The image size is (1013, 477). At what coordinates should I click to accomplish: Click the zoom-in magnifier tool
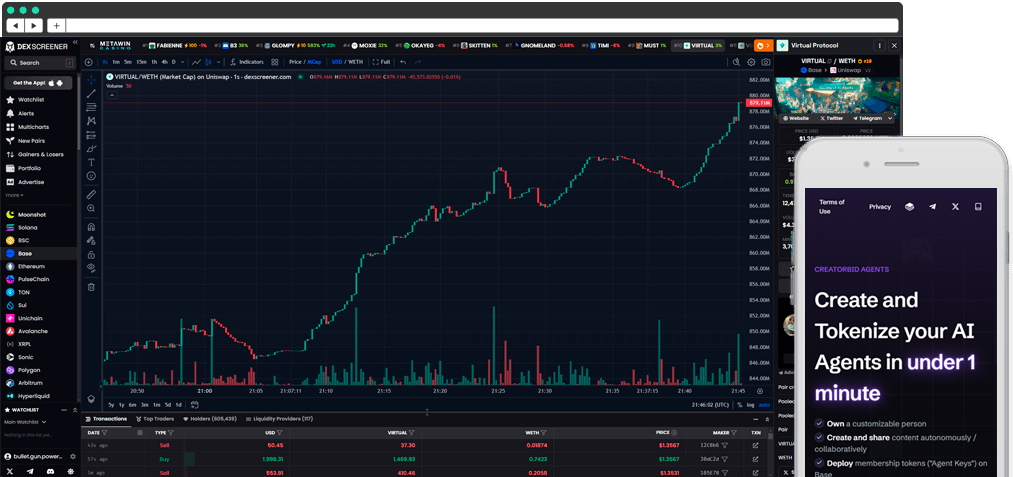pyautogui.click(x=91, y=208)
